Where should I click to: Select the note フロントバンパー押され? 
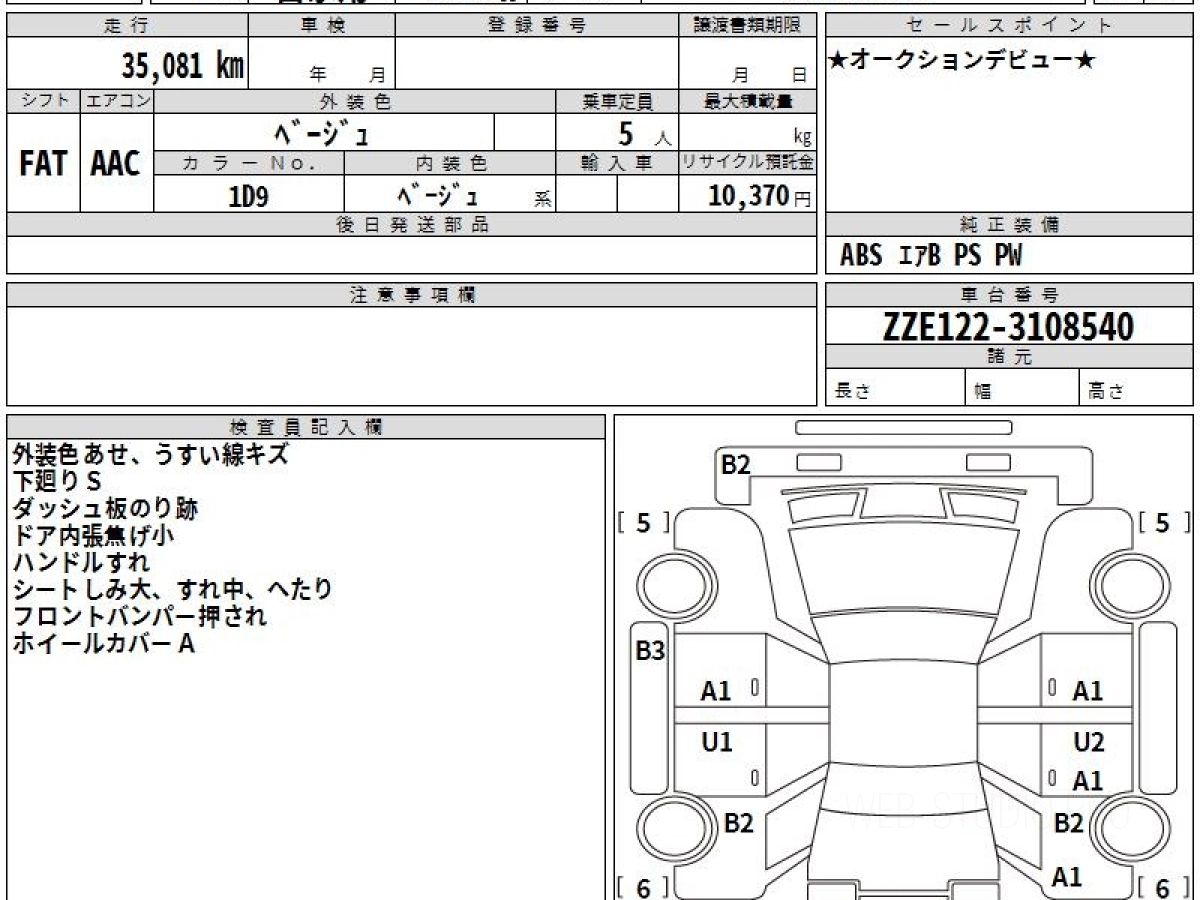pos(139,617)
